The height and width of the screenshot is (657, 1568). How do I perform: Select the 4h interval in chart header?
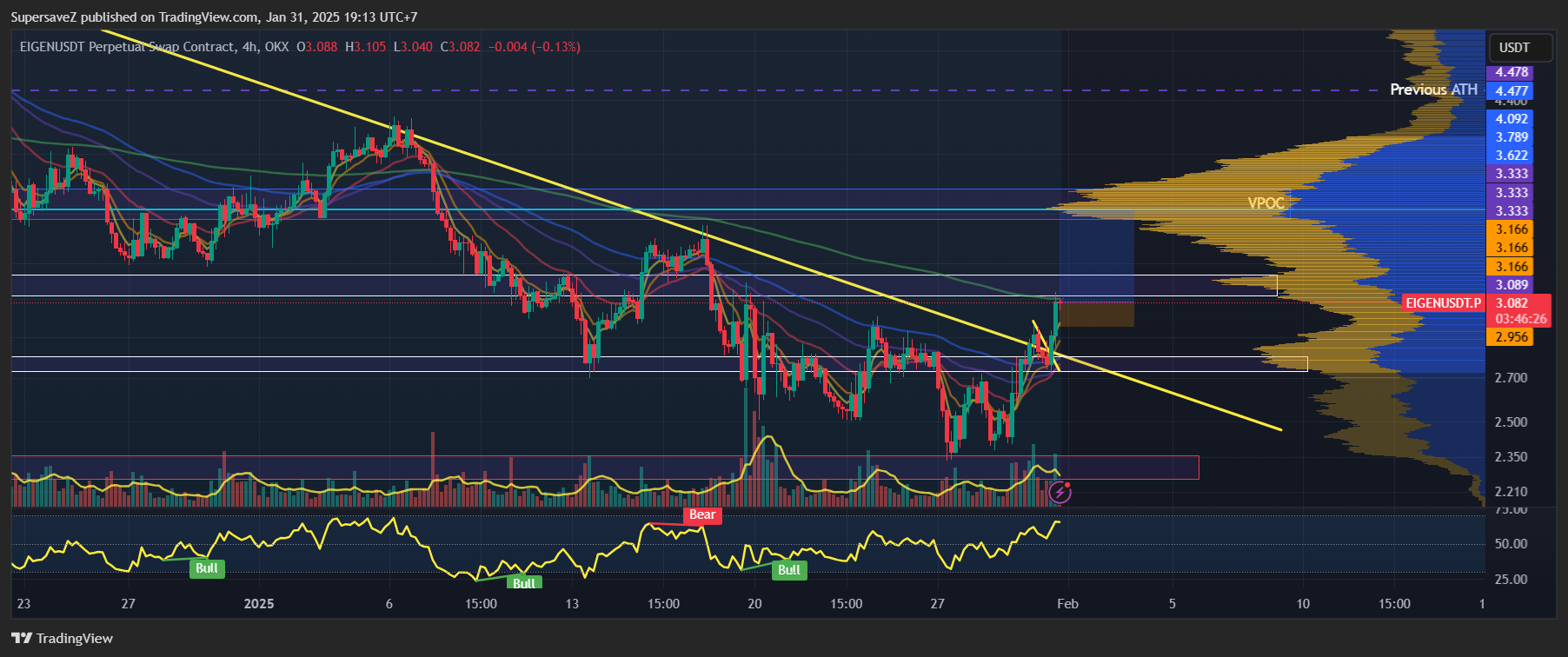249,47
